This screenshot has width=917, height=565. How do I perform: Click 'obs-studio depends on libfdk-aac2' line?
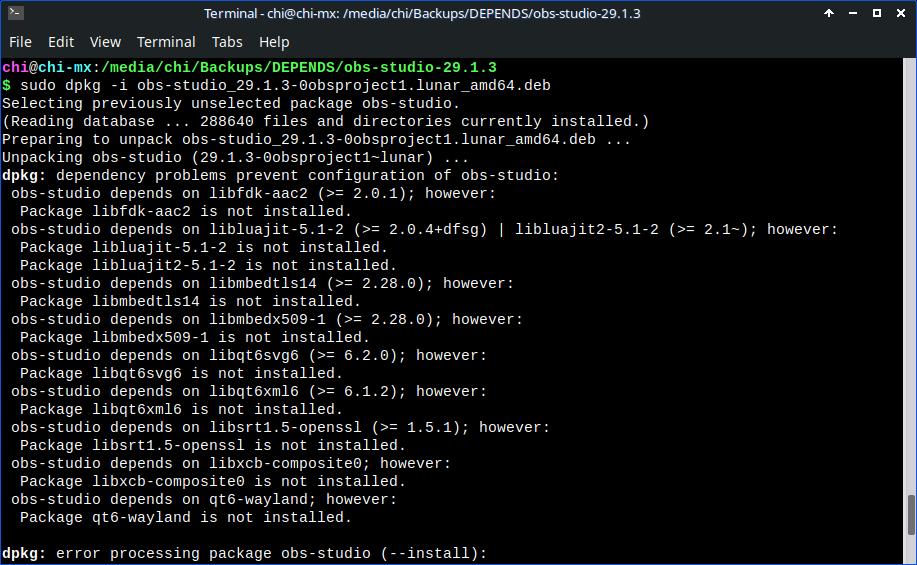click(x=253, y=194)
